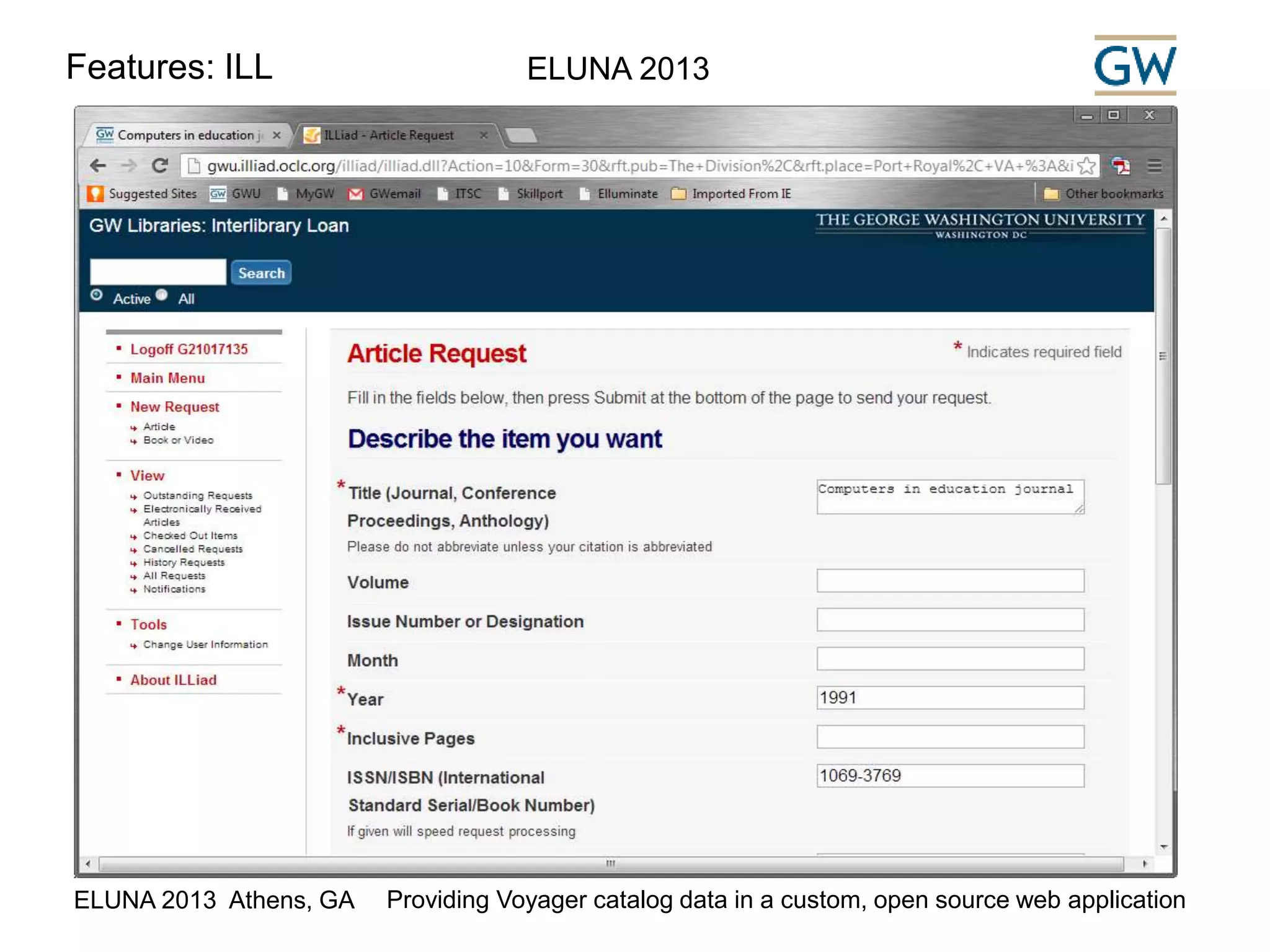This screenshot has width=1270, height=952.
Task: Click the Volume field
Action: pyautogui.click(x=950, y=581)
